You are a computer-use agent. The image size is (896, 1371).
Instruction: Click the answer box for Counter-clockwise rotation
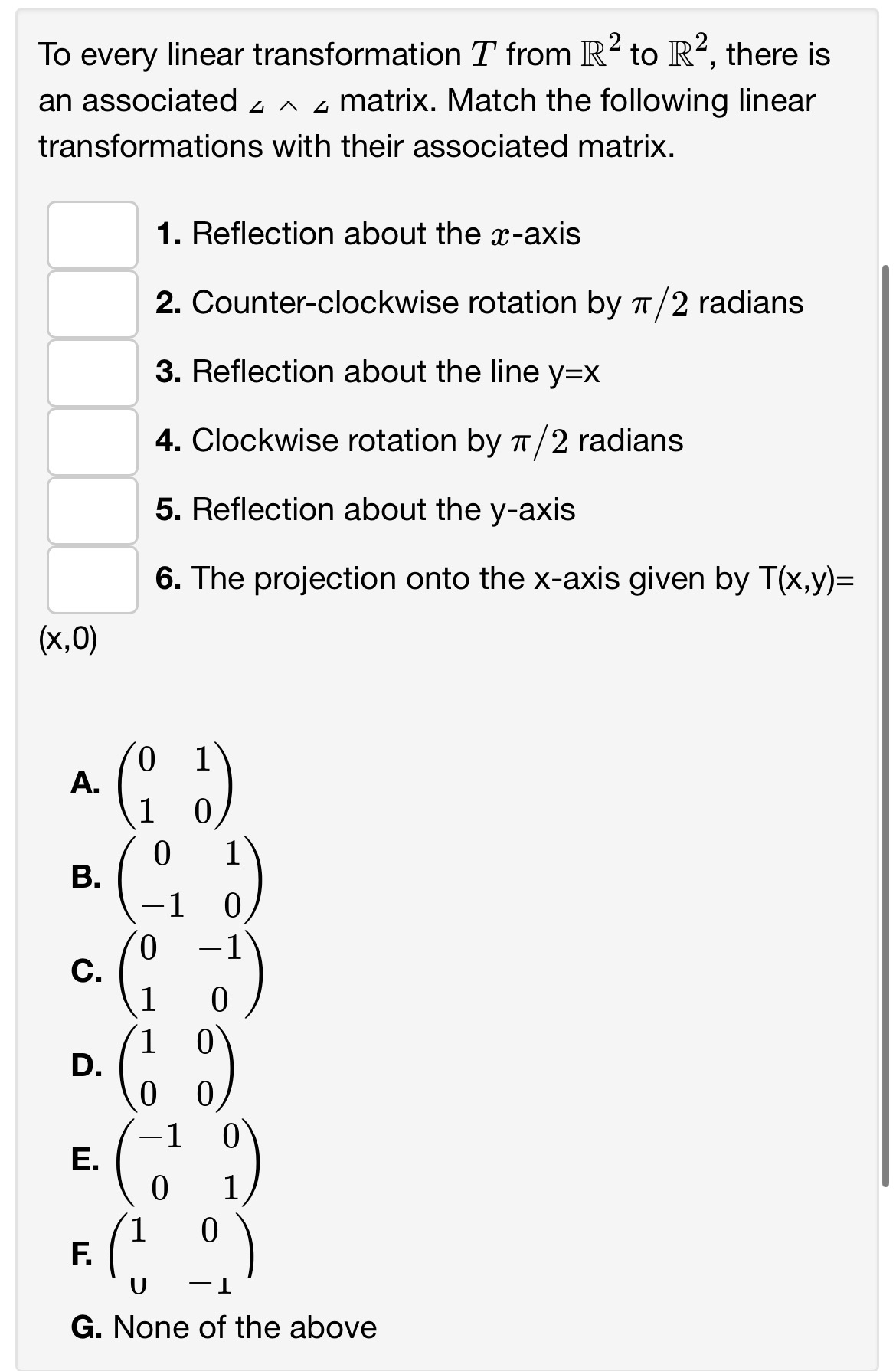click(x=90, y=303)
